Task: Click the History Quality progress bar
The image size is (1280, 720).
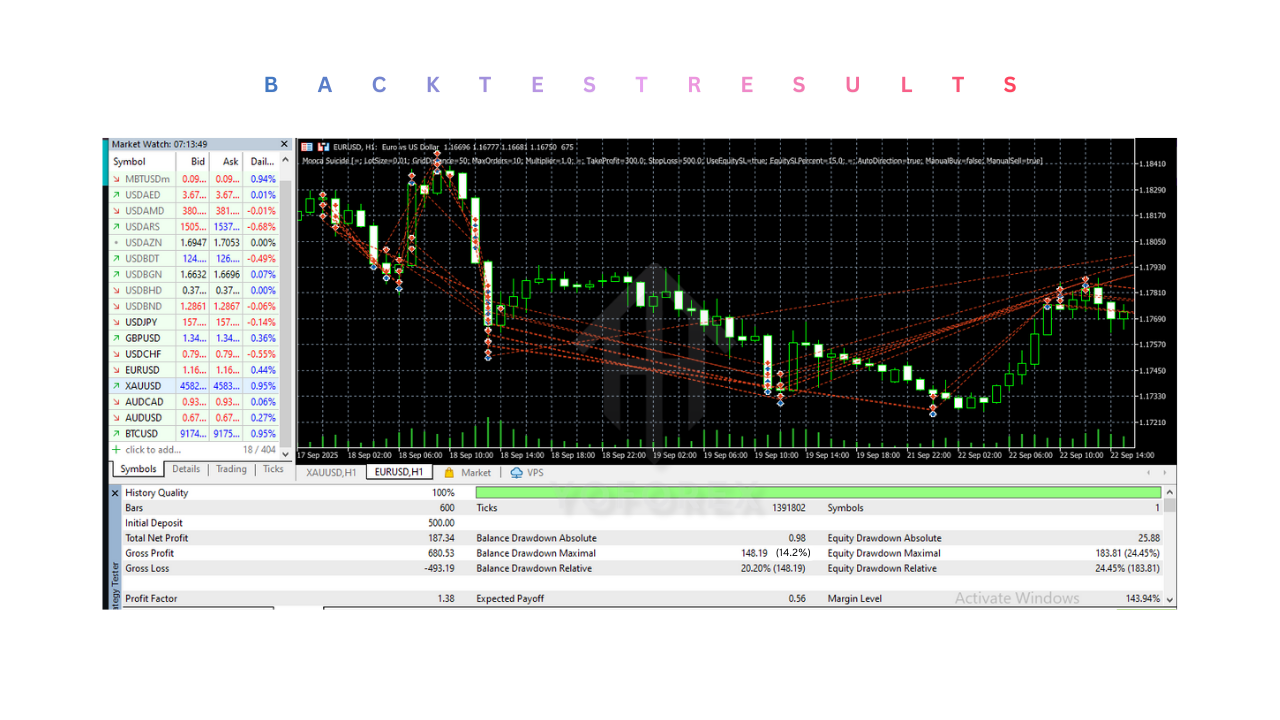Action: [x=815, y=492]
